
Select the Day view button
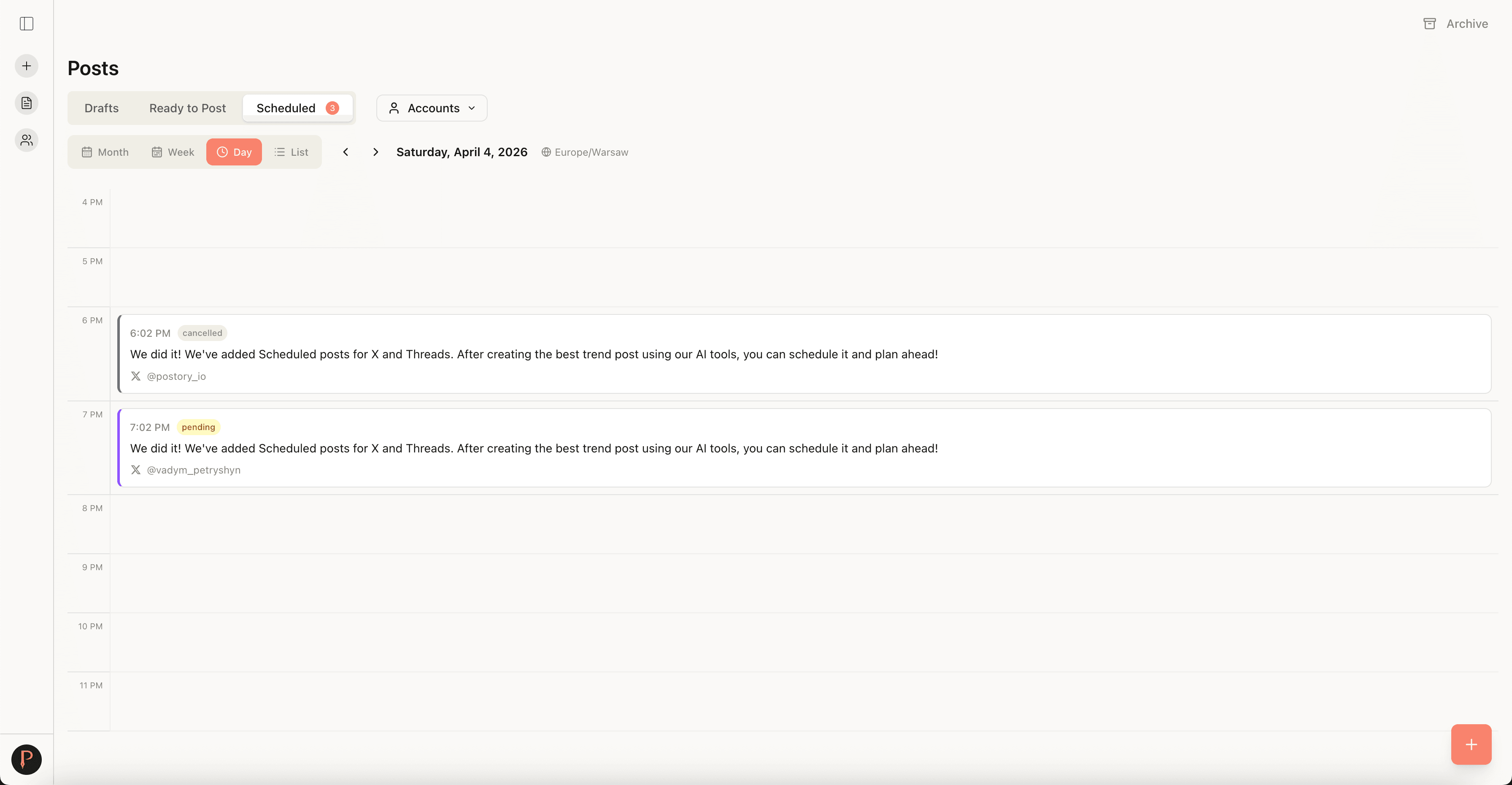(x=234, y=152)
